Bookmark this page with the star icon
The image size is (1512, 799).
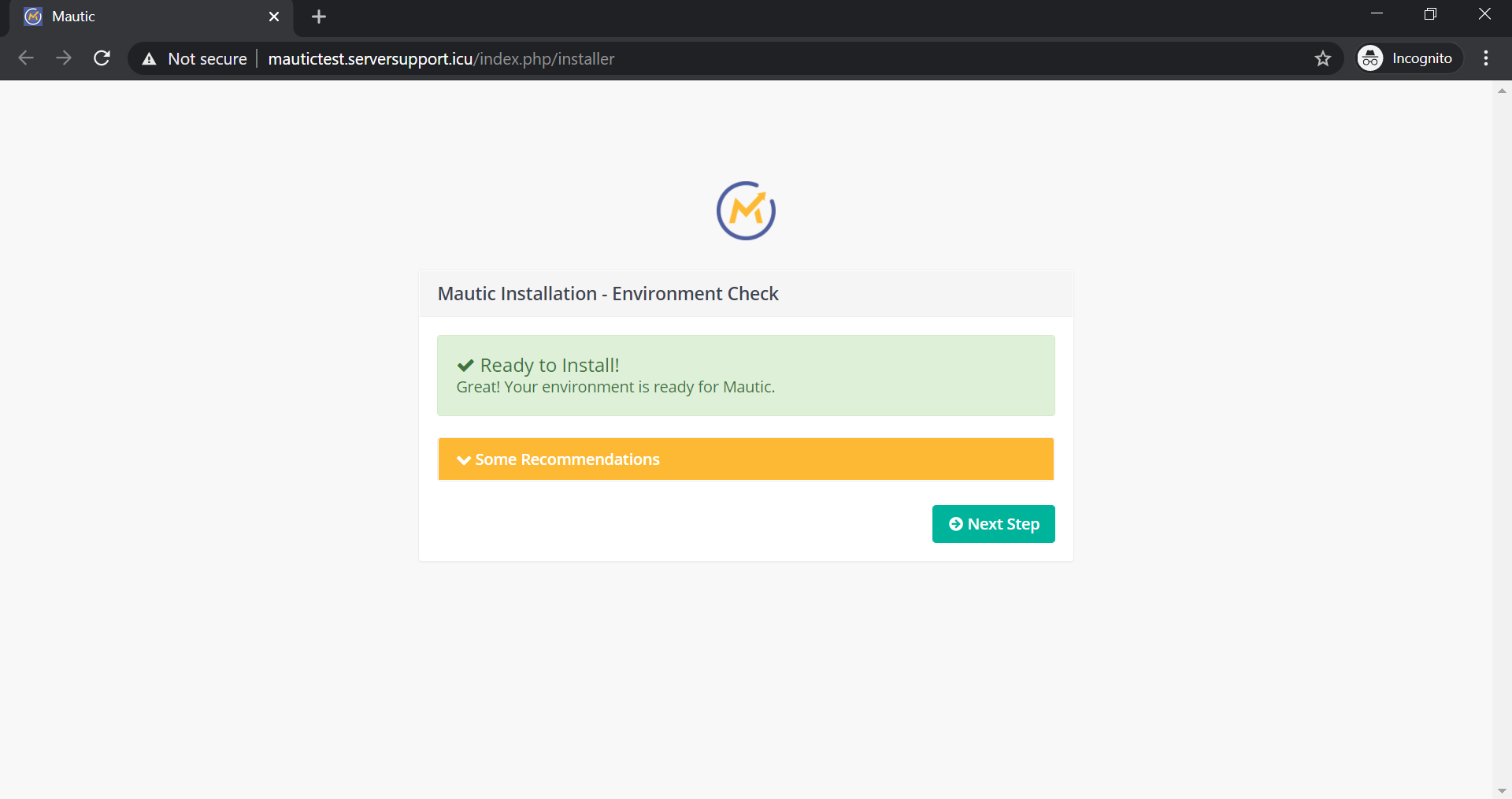tap(1323, 58)
